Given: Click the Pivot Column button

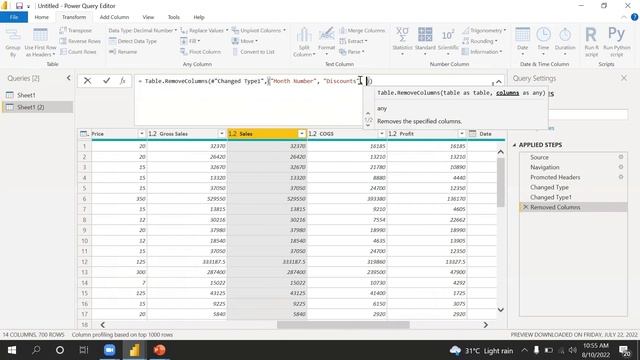Looking at the screenshot, I should pos(200,52).
